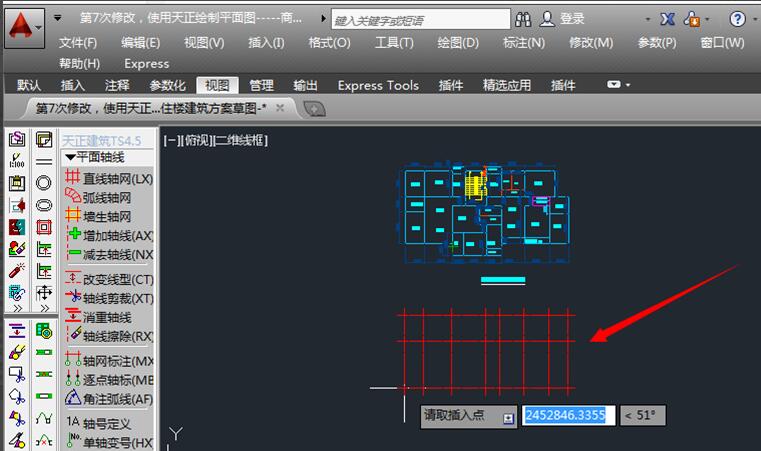Collapse the 平面轴线 section triangle

70,157
